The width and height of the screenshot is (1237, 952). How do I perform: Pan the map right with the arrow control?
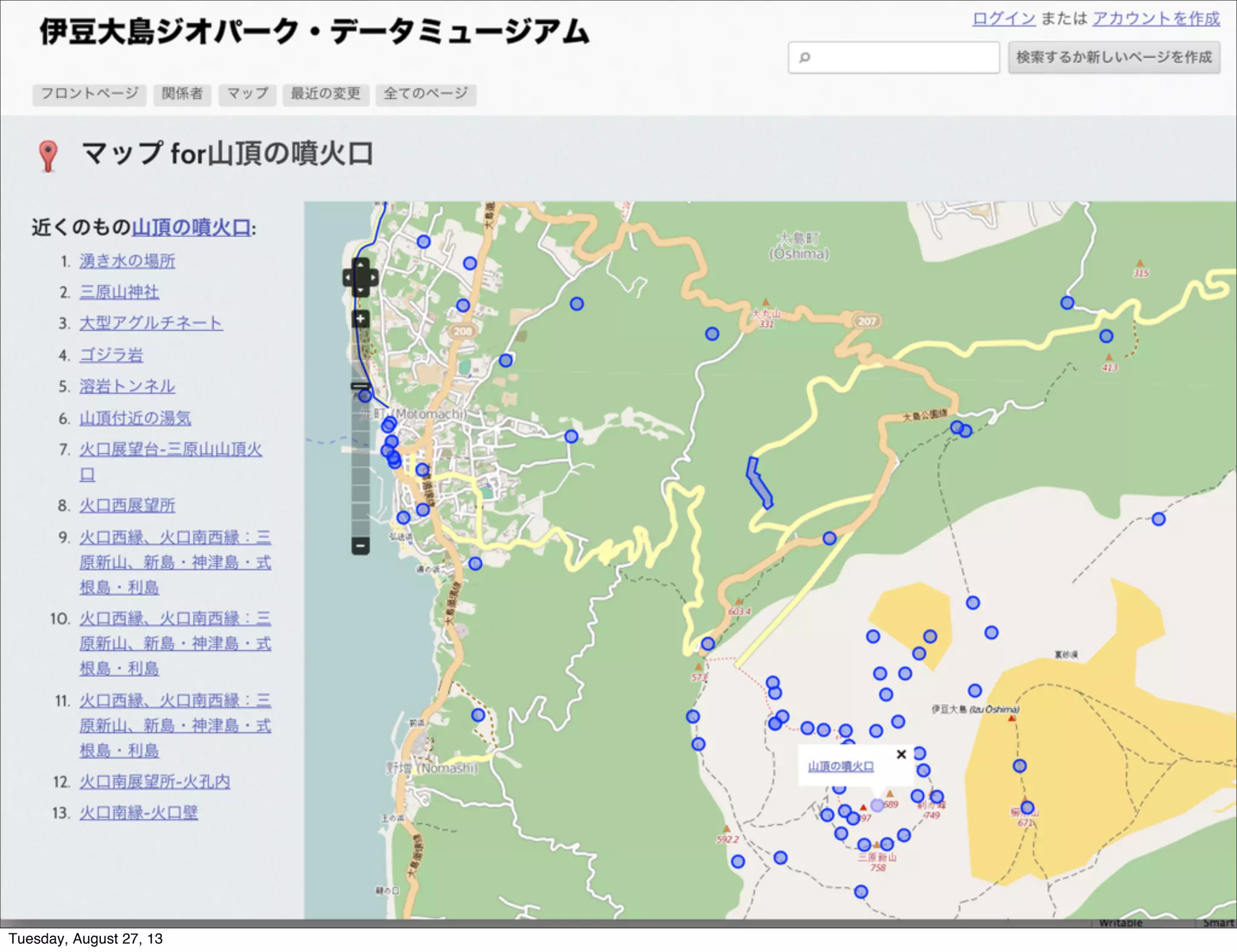[x=373, y=278]
